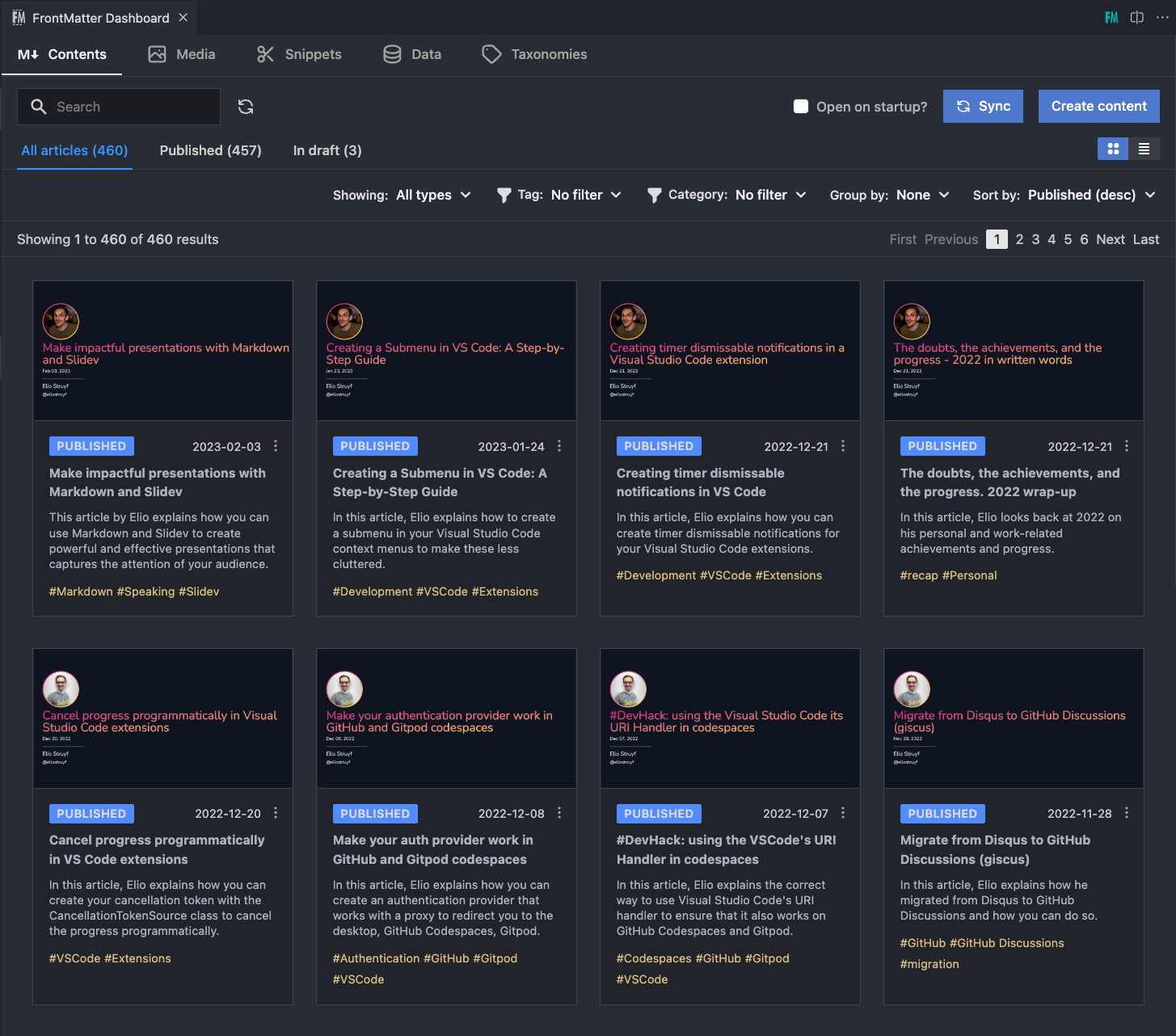Switch to the Taxonomies tab
Viewport: 1176px width, 1036px height.
point(534,55)
